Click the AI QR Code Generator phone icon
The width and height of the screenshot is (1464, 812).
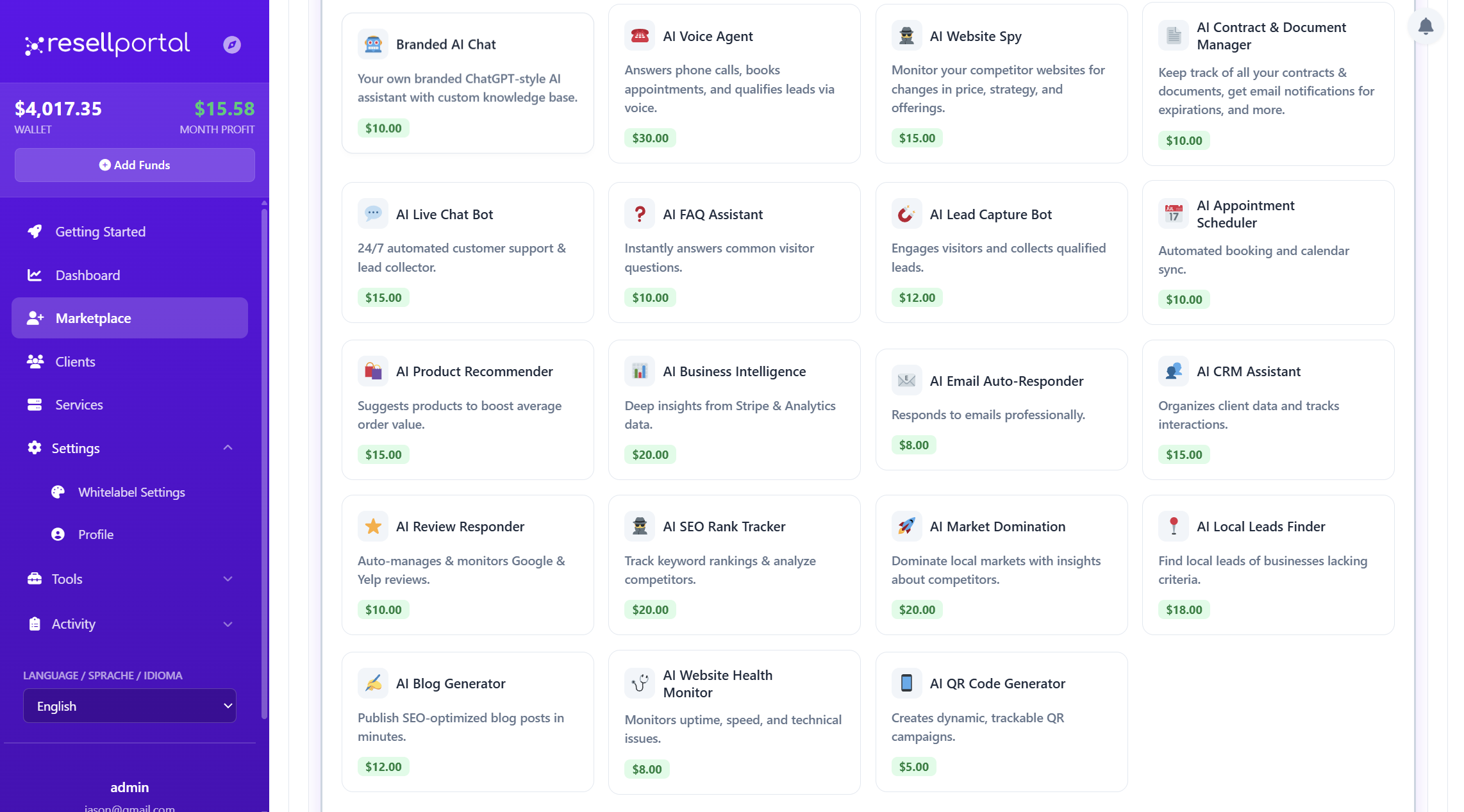(906, 683)
